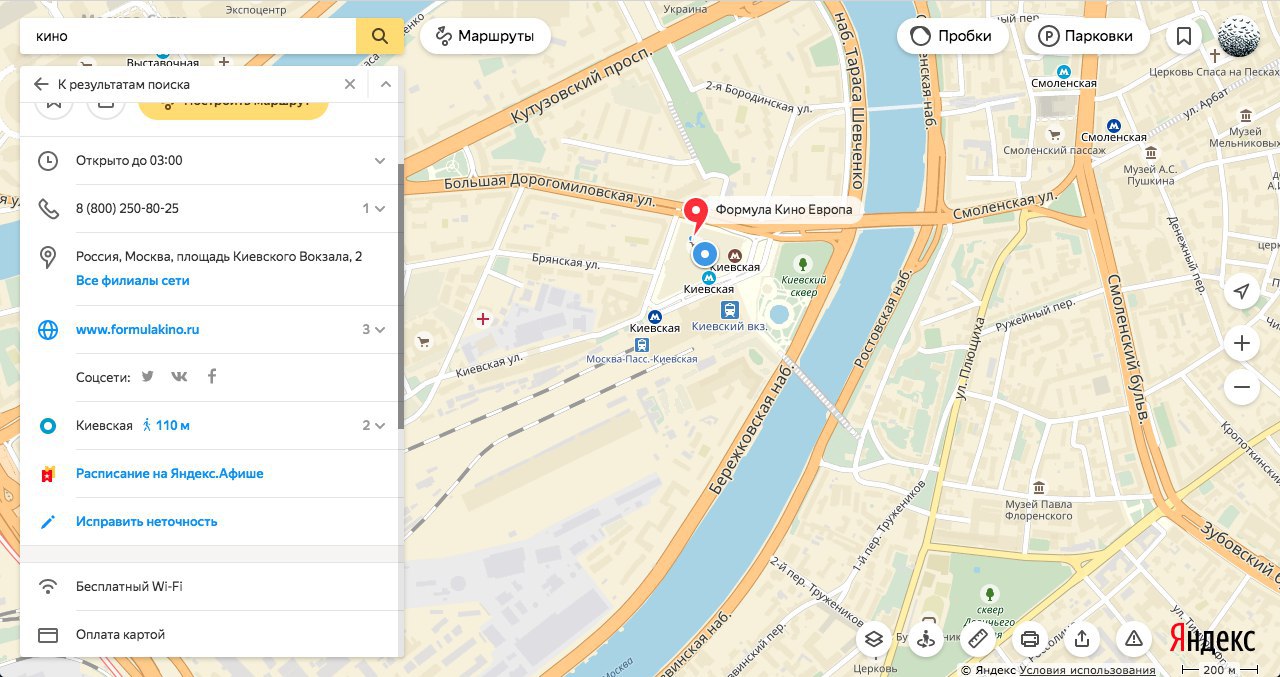The height and width of the screenshot is (677, 1280).
Task: Click the 'Формула Кино Европа' map label
Action: [x=784, y=210]
